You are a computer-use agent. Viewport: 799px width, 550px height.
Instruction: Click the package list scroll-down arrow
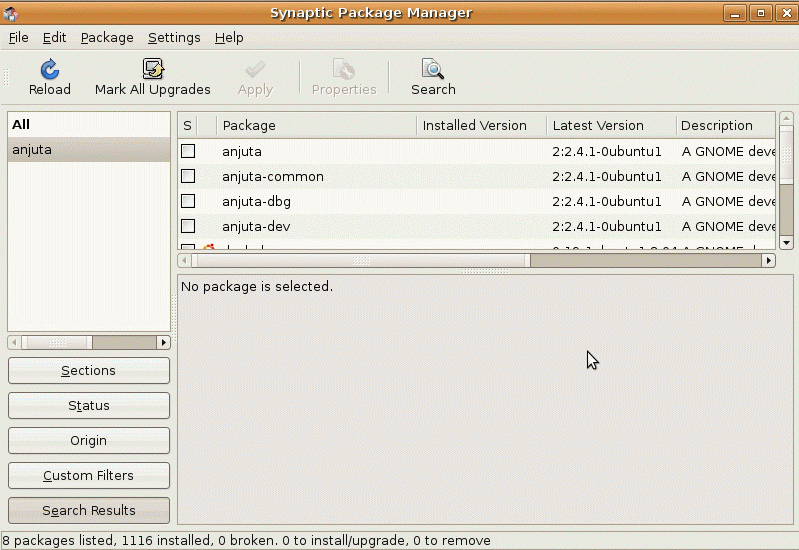coord(786,242)
